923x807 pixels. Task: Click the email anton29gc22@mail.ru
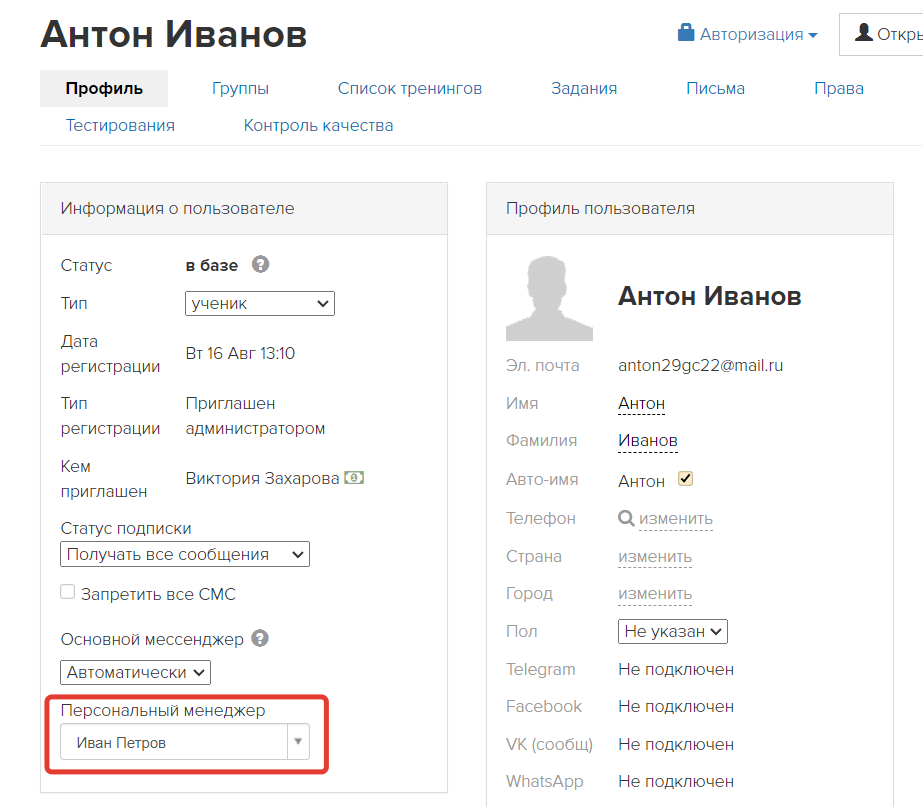pos(700,366)
